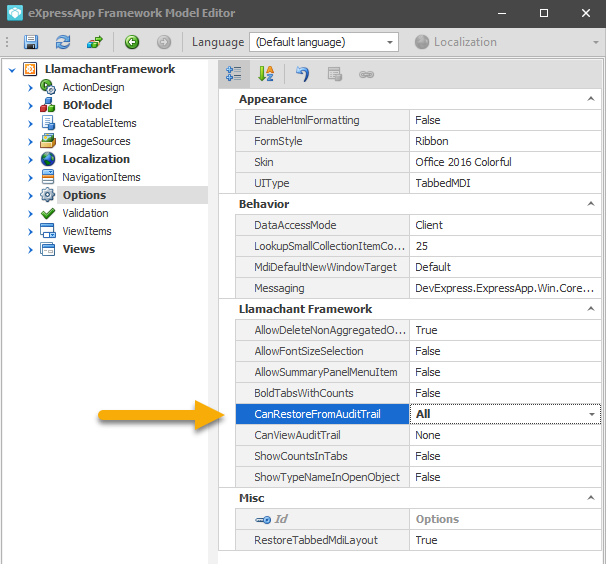The height and width of the screenshot is (564, 606).
Task: Select the ViewItems tree item
Action: [x=87, y=231]
